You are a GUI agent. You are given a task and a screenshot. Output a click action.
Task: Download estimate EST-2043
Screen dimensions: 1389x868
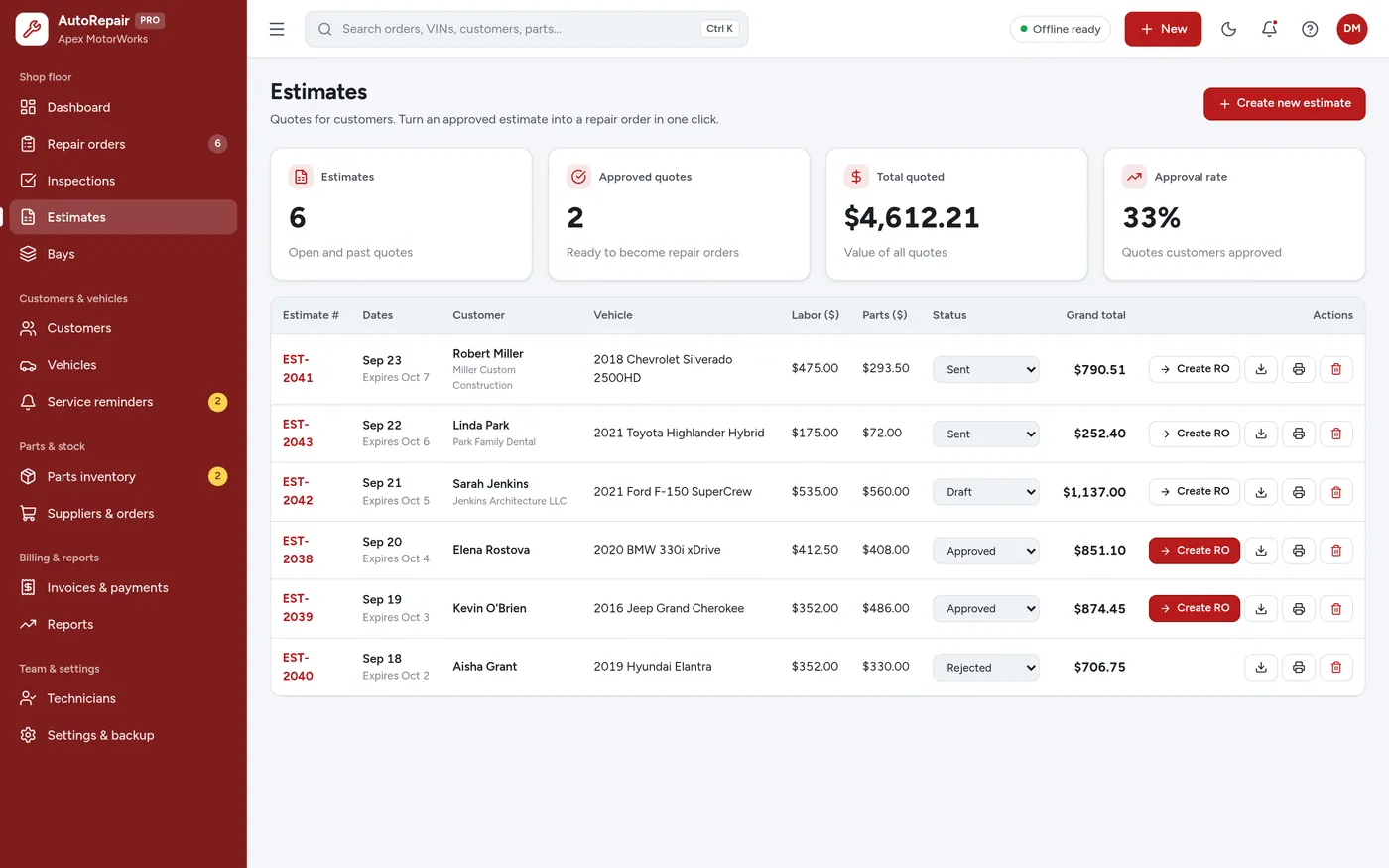[1261, 434]
